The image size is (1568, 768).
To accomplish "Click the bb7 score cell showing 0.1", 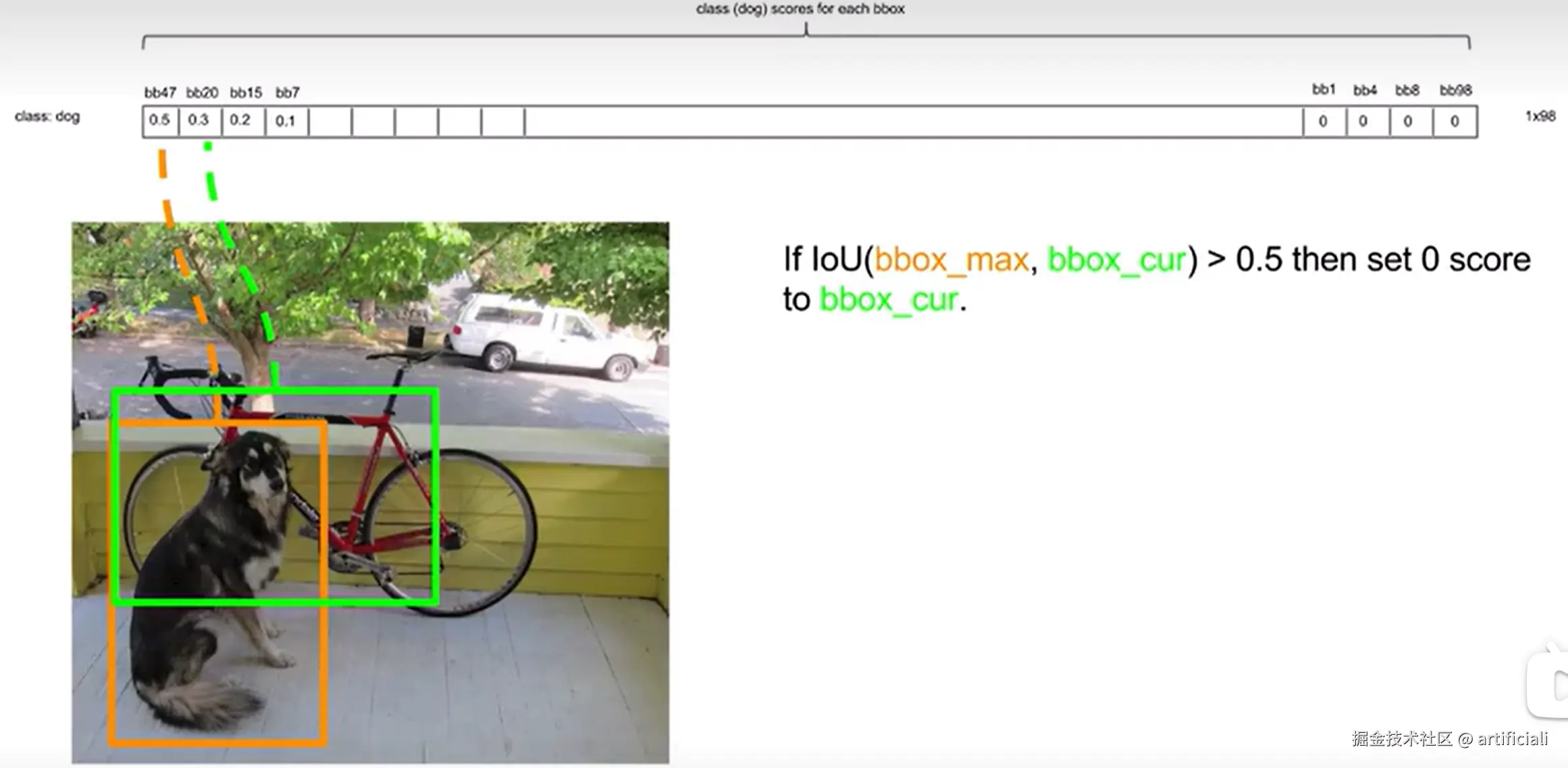I will click(286, 121).
